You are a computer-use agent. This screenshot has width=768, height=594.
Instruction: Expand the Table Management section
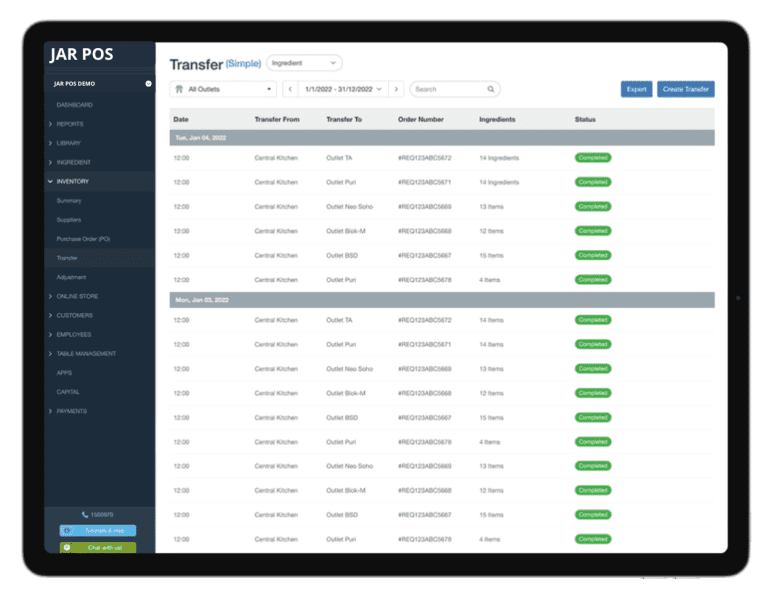point(85,354)
